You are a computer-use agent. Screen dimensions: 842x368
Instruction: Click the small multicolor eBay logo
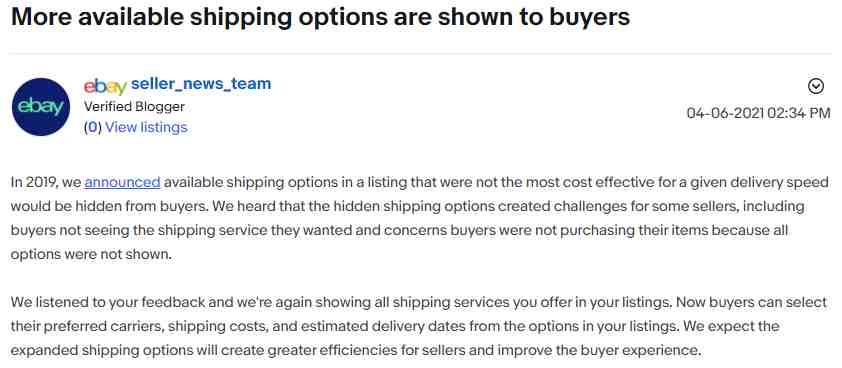tap(105, 85)
